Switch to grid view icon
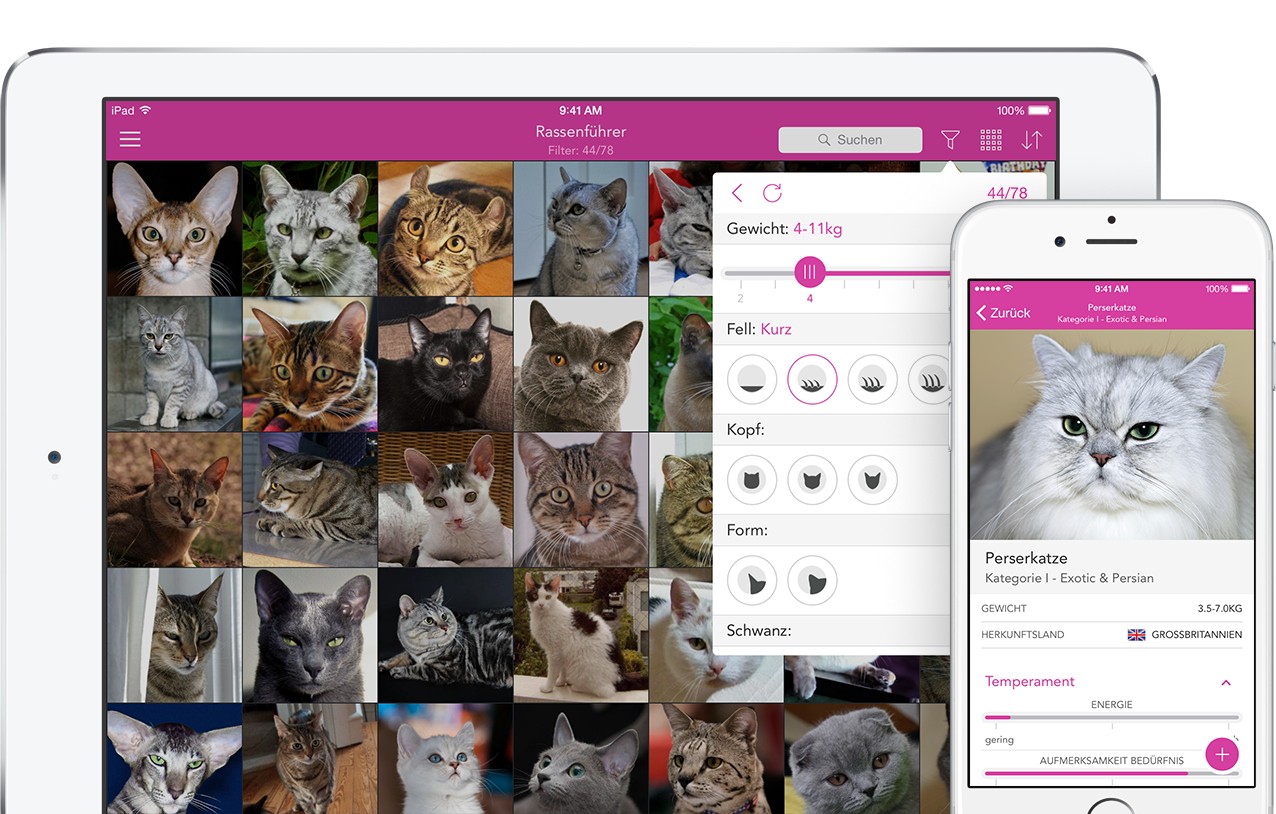This screenshot has width=1276, height=814. (991, 140)
